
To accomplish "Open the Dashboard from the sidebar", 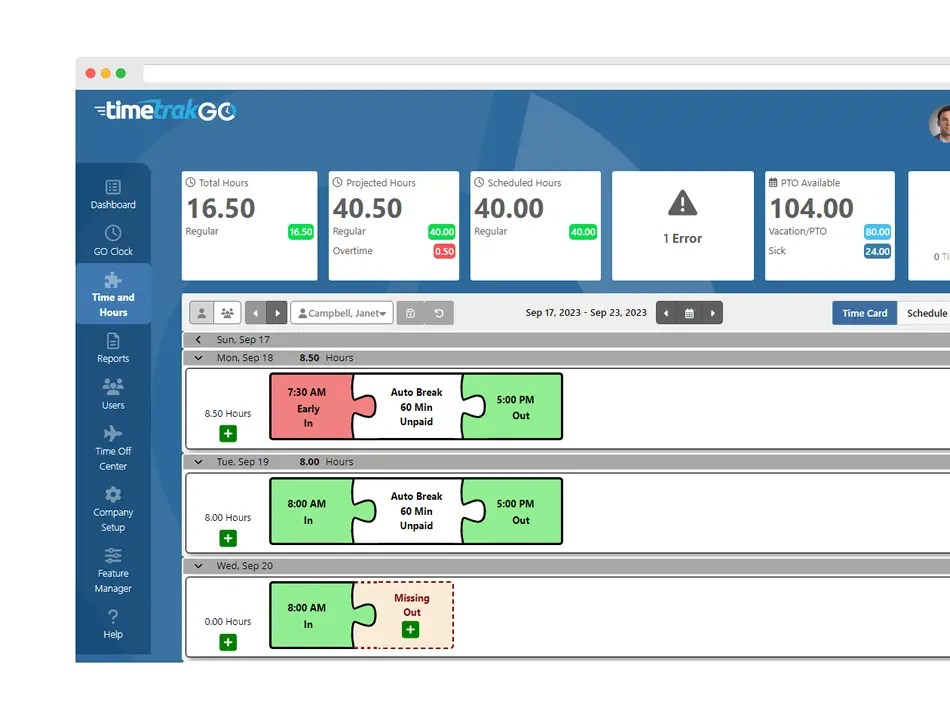I will pyautogui.click(x=112, y=196).
